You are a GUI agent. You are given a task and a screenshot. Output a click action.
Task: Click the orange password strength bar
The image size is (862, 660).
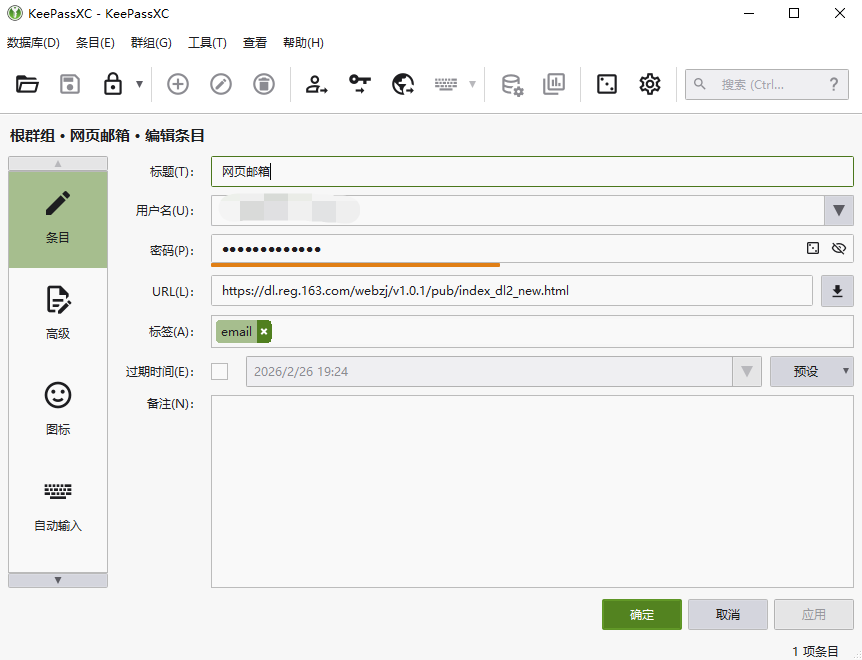click(x=355, y=265)
